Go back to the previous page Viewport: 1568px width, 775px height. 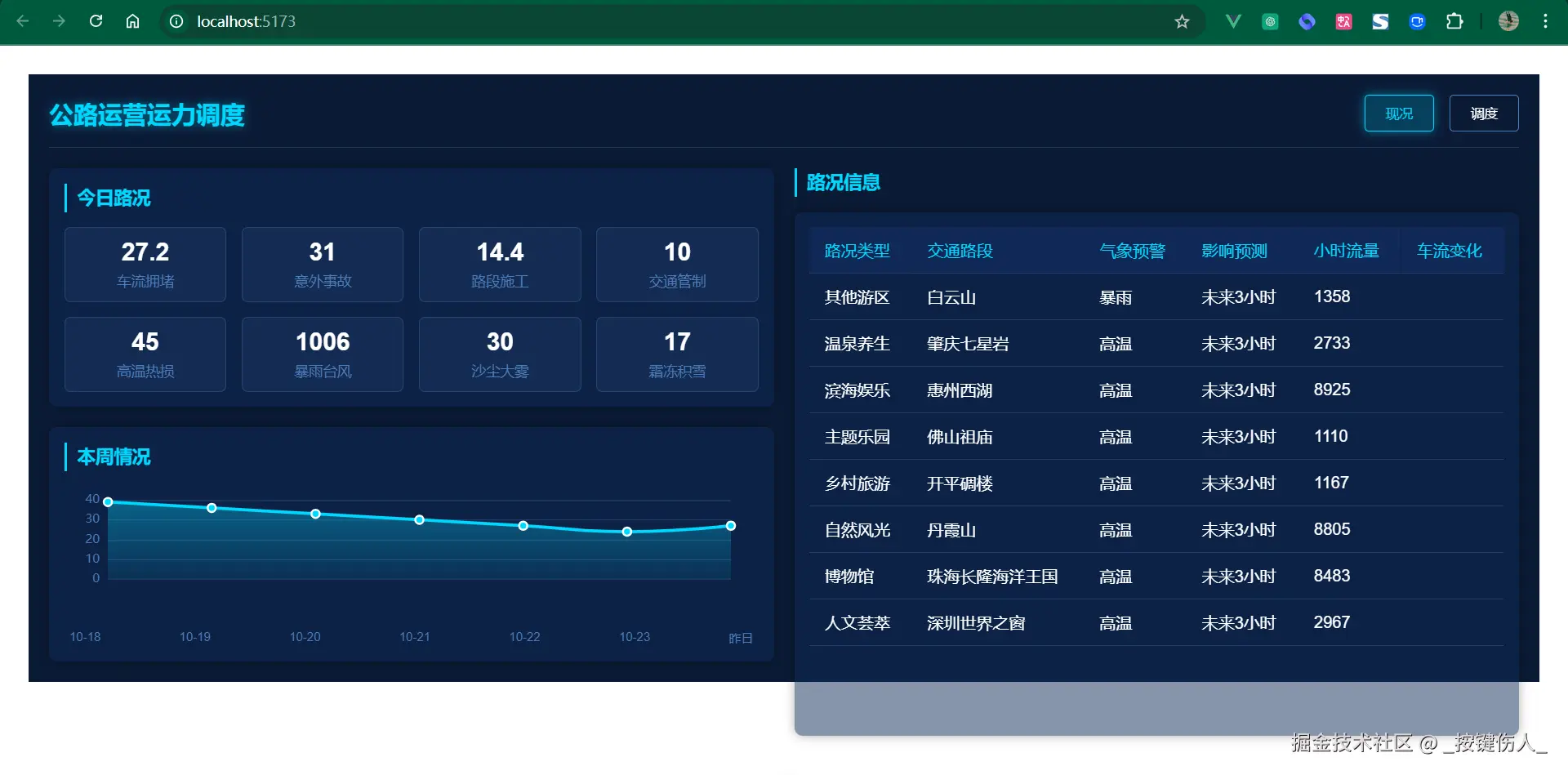[x=23, y=21]
